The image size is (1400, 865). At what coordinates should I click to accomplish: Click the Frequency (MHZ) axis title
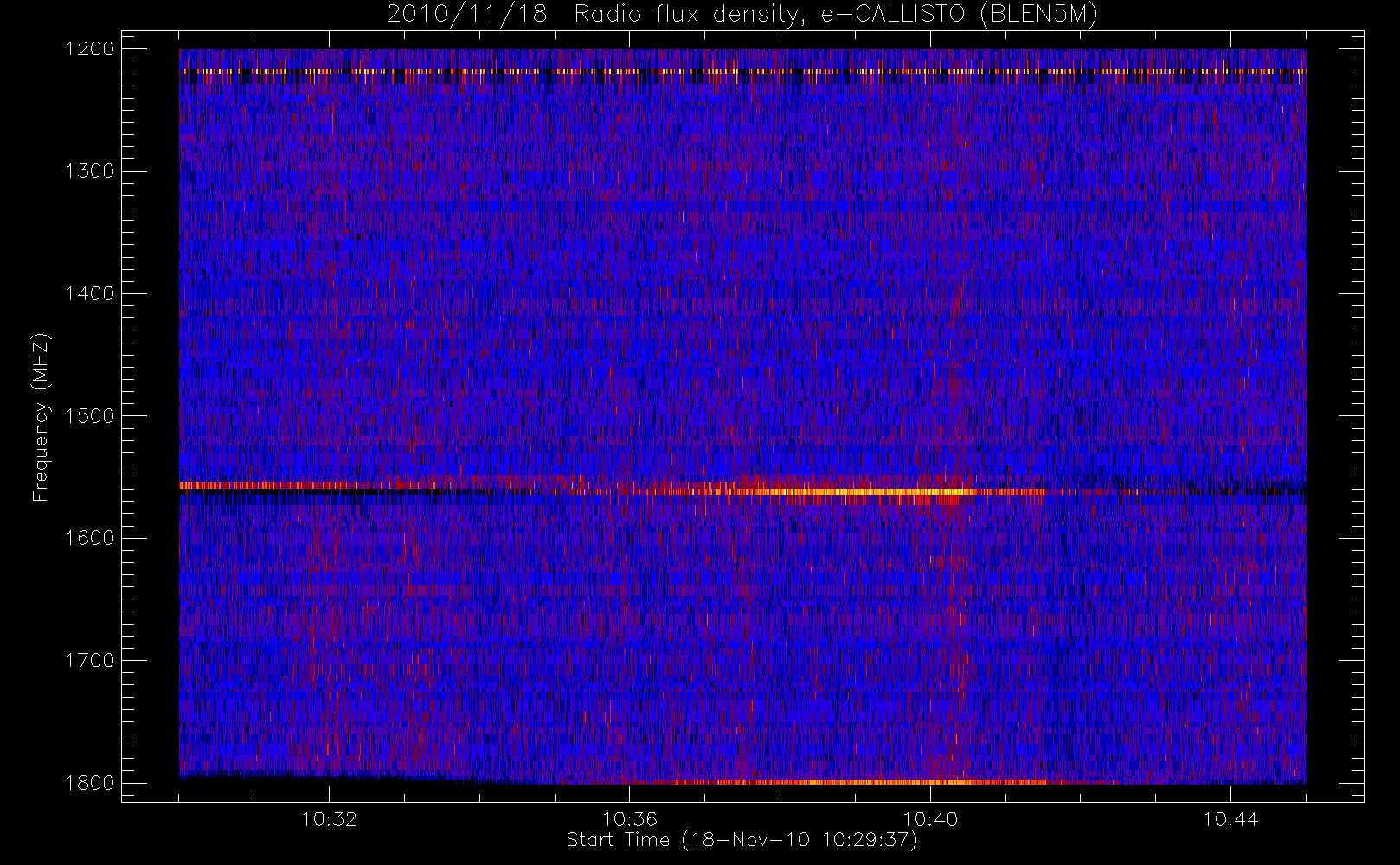(41, 417)
